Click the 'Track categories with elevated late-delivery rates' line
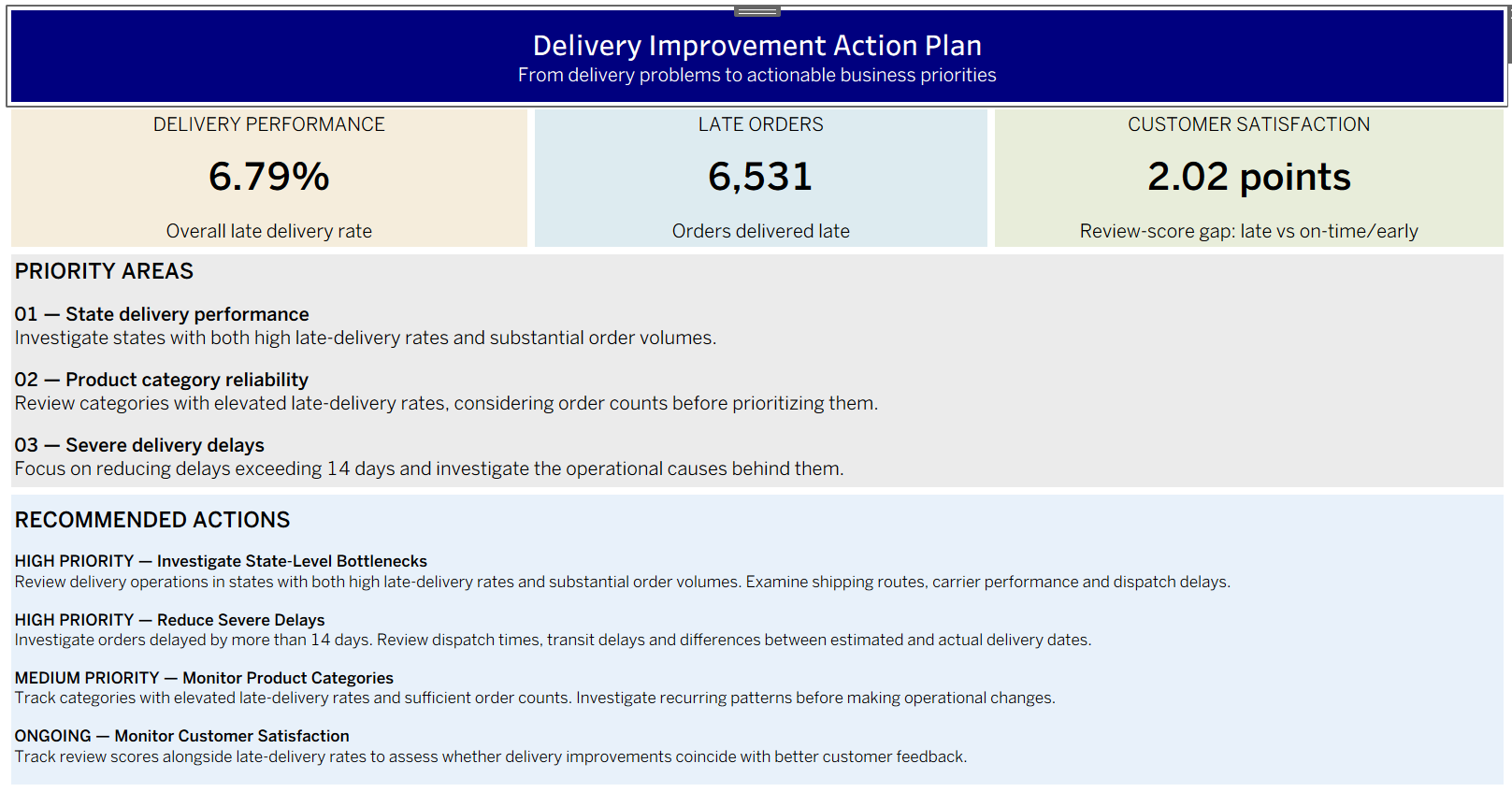 [x=535, y=698]
